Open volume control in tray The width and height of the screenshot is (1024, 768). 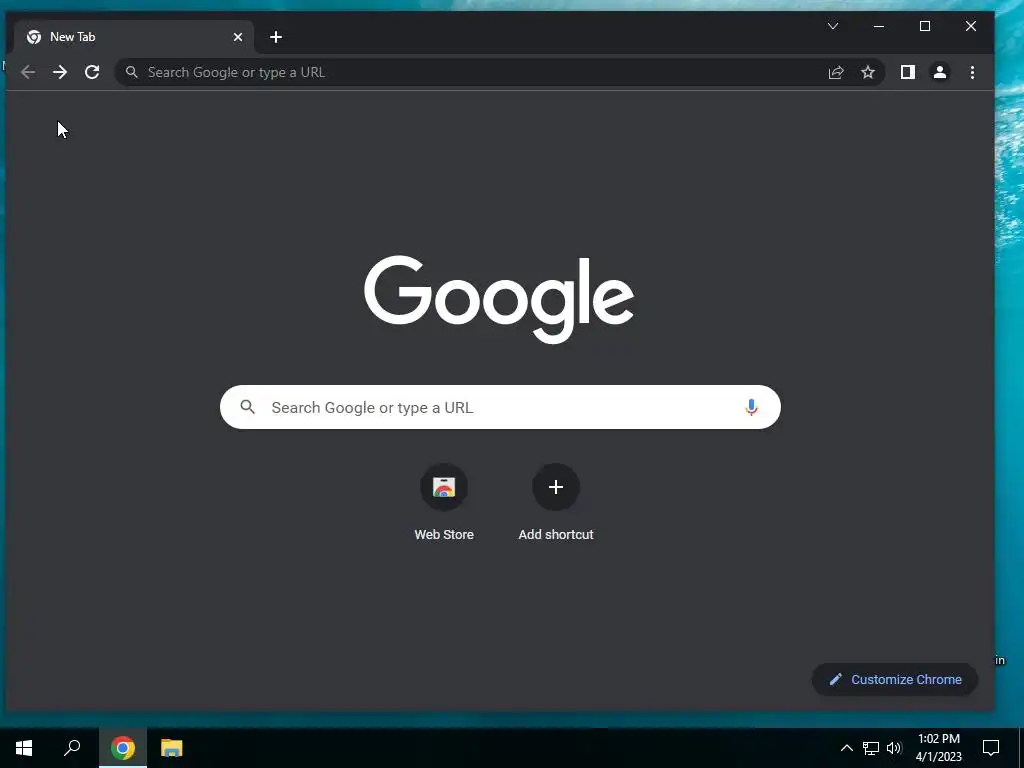point(894,748)
